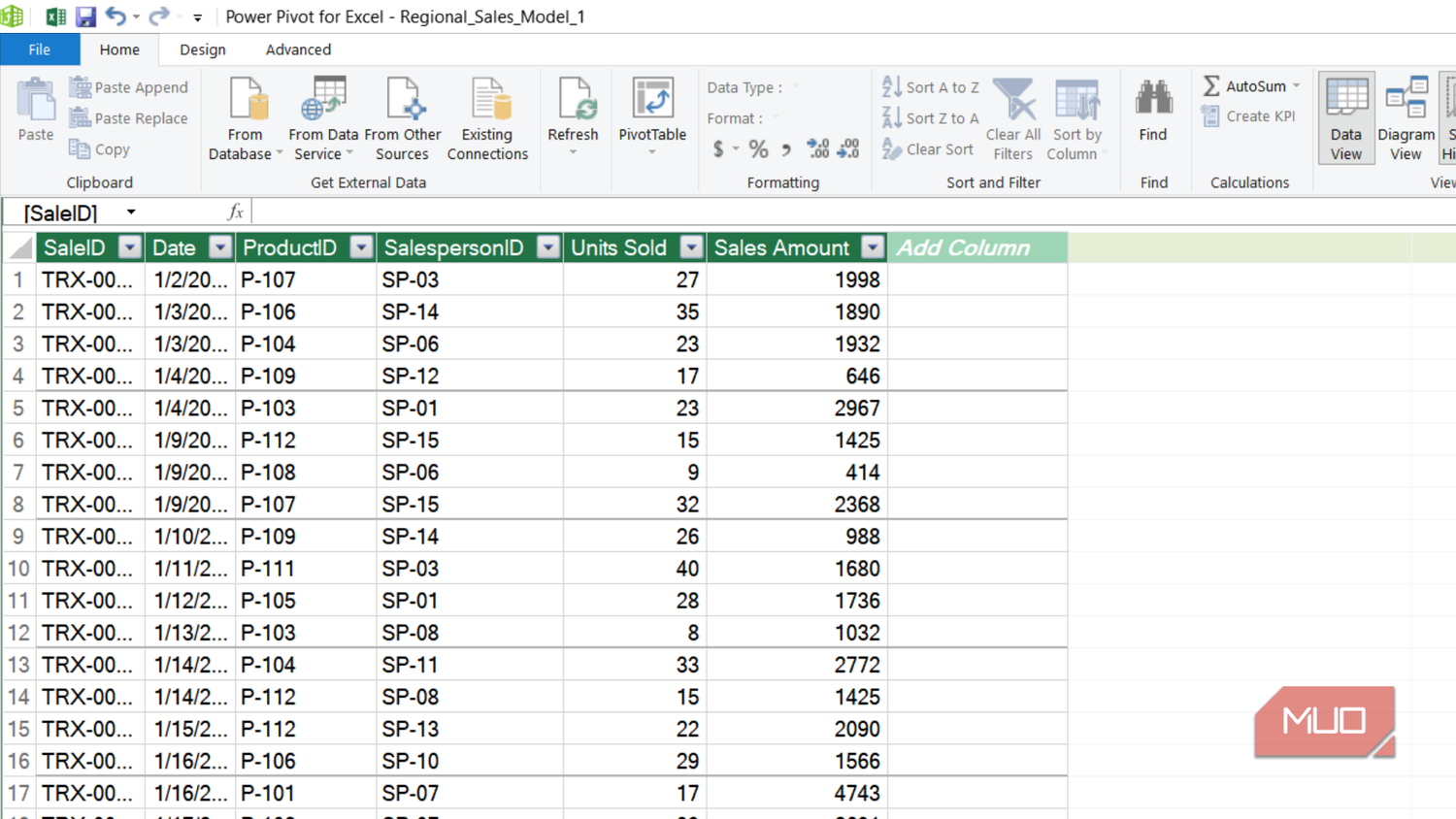This screenshot has height=819, width=1456.
Task: Refresh the data model
Action: point(573,115)
